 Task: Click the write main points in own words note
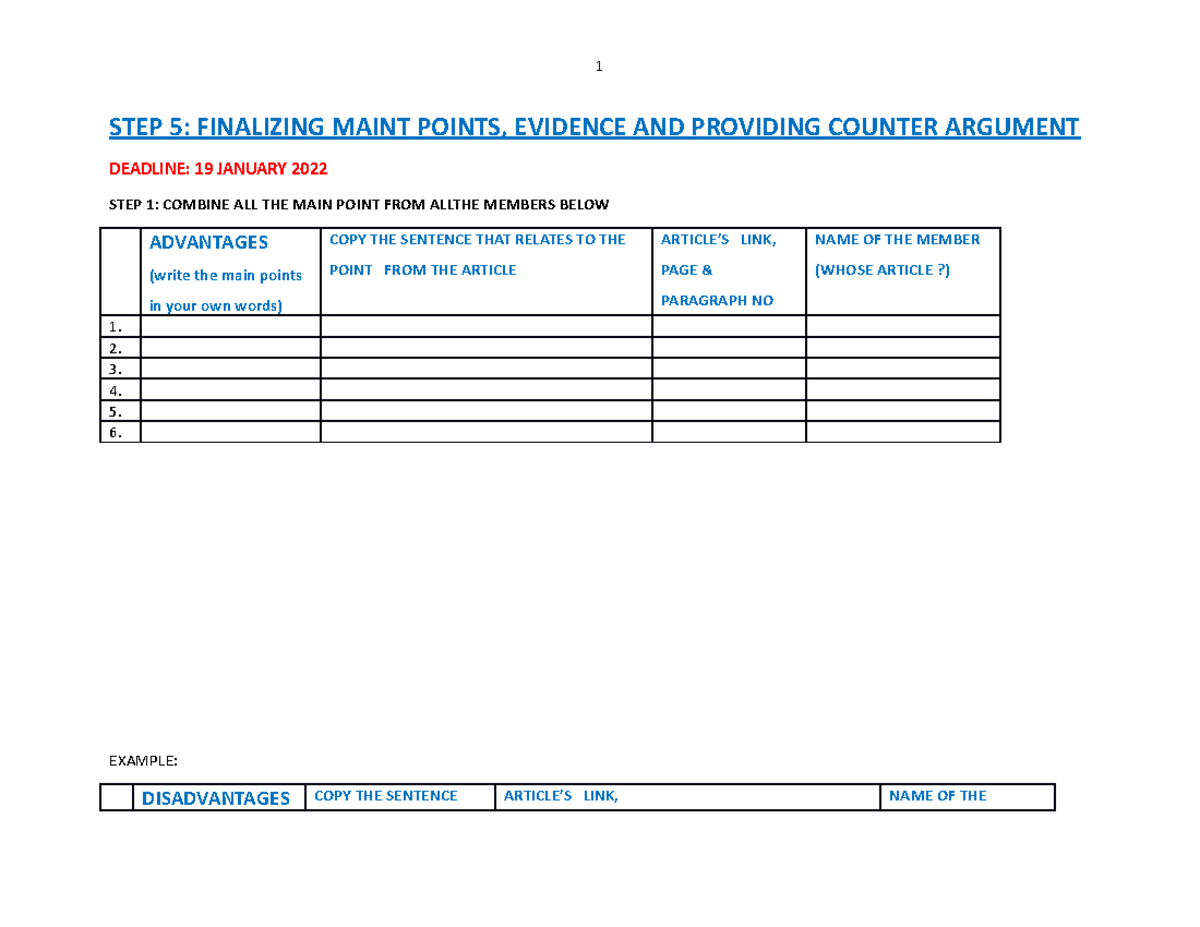pos(225,290)
